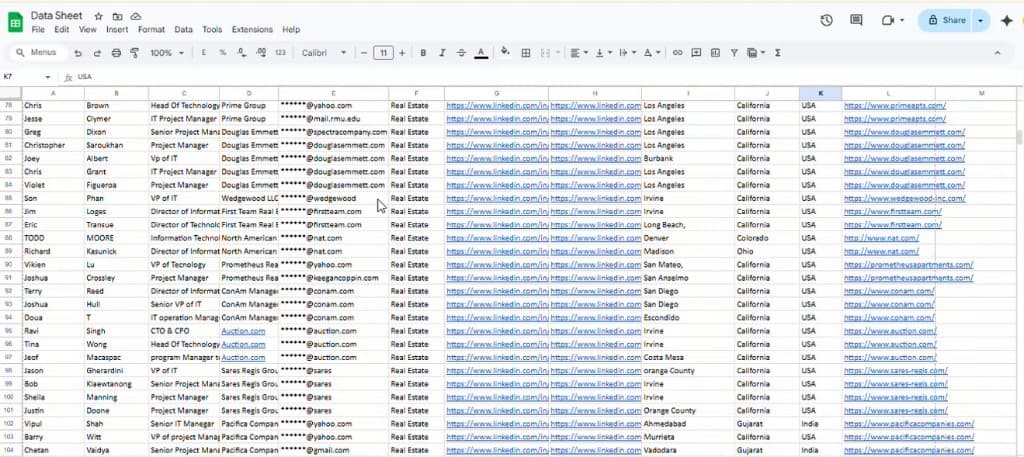Image resolution: width=1024 pixels, height=457 pixels.
Task: Open the fill color bucket
Action: [505, 52]
